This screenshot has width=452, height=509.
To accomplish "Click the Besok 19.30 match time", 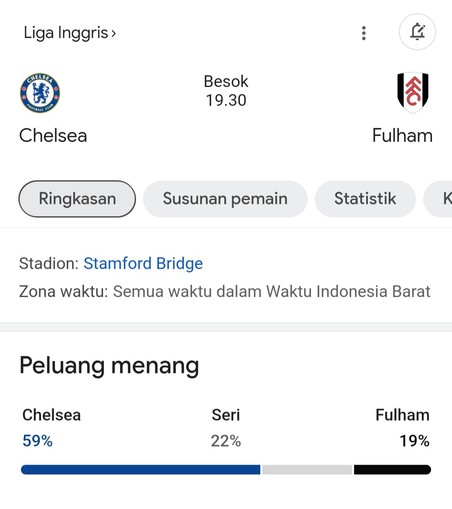I will click(226, 91).
